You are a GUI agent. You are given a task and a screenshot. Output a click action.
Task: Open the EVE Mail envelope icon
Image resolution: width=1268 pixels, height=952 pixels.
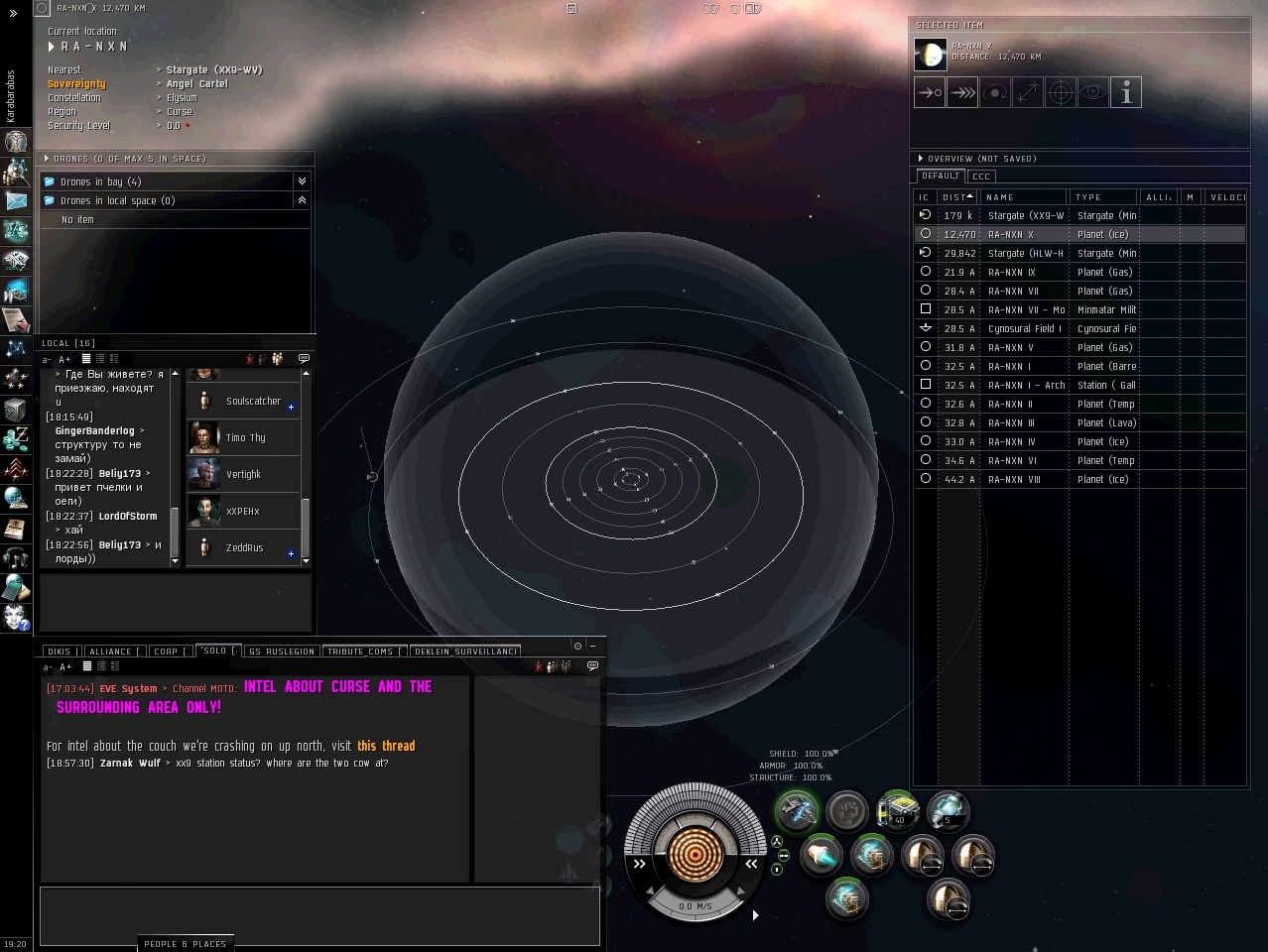[x=16, y=201]
